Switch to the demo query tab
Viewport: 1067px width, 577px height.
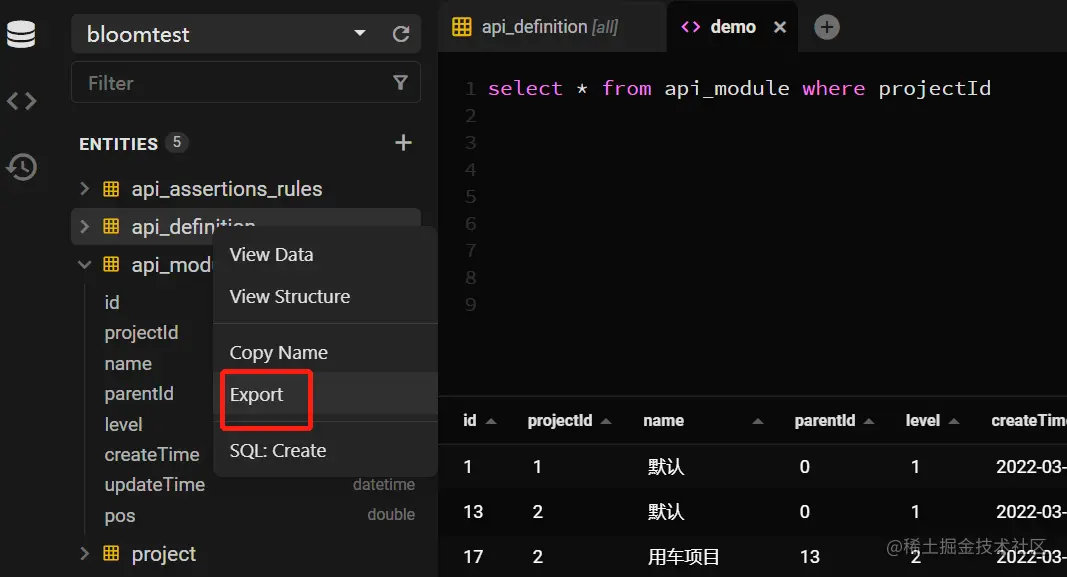click(x=733, y=27)
